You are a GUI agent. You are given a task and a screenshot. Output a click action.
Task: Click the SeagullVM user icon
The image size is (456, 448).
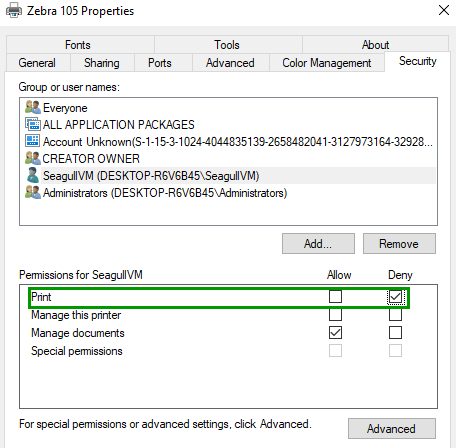click(x=33, y=175)
